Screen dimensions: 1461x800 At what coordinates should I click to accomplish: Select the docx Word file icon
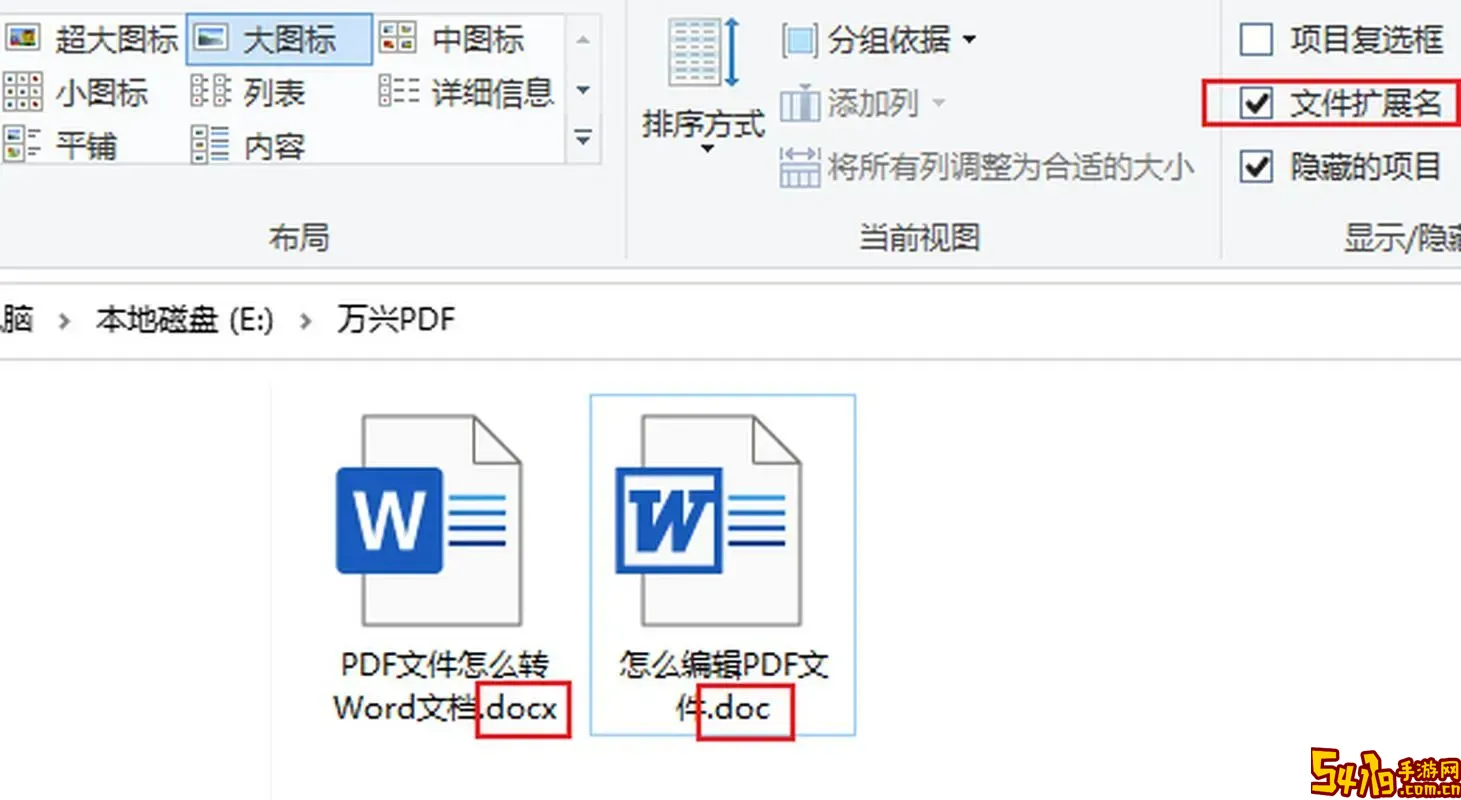(430, 520)
